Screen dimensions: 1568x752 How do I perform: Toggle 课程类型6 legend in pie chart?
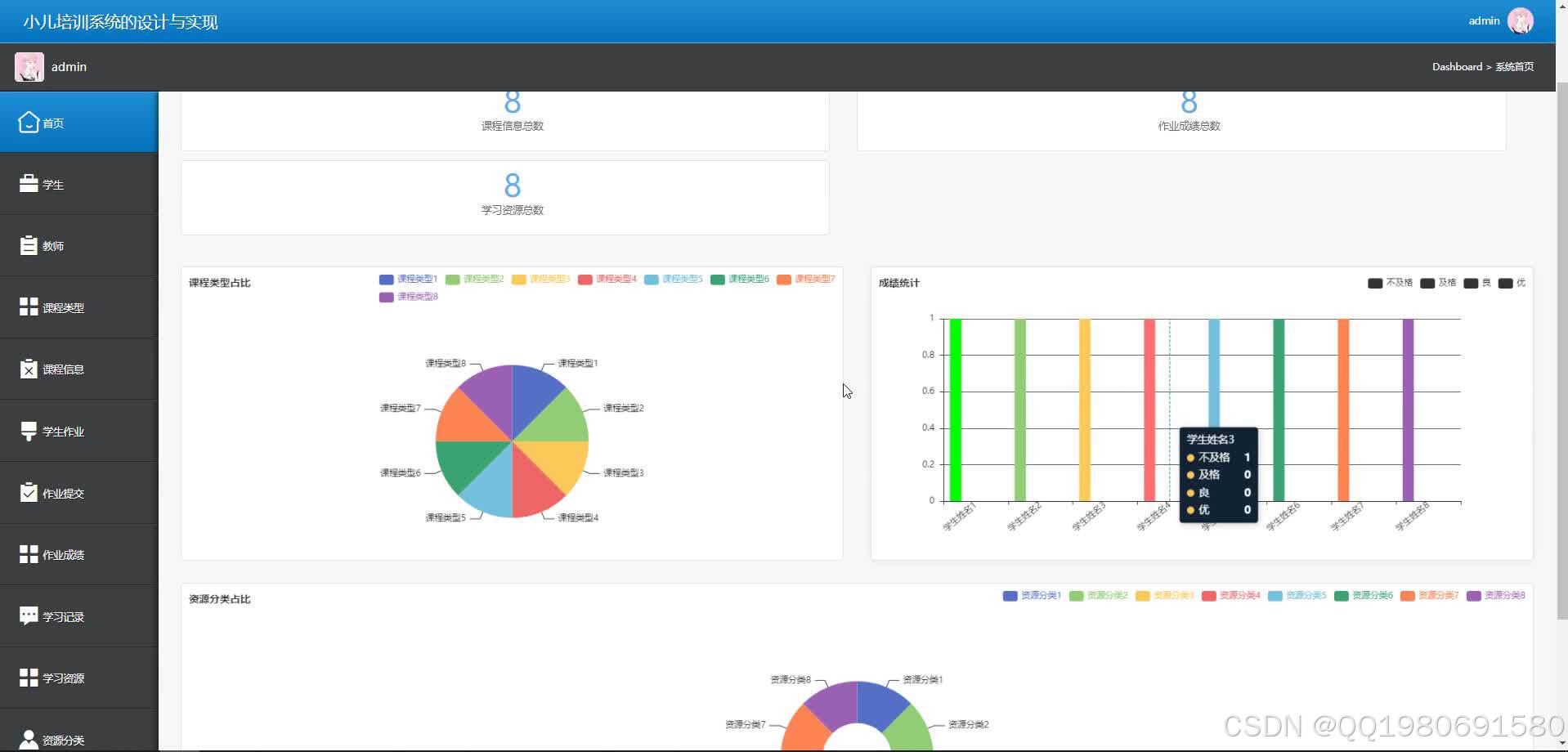click(x=739, y=279)
